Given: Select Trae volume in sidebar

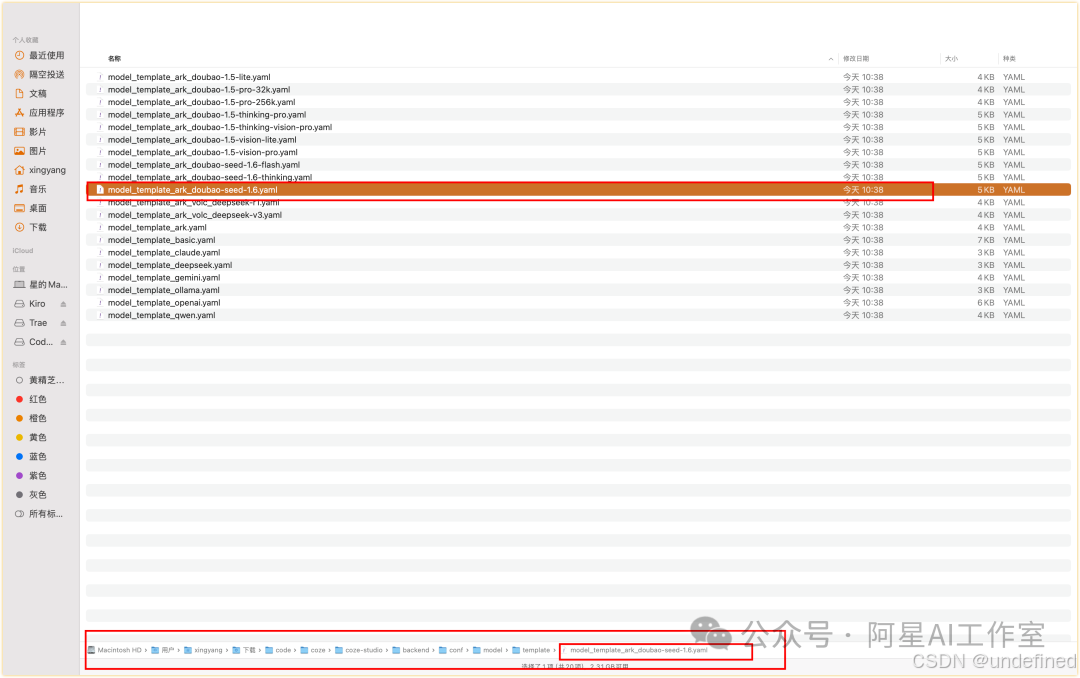Looking at the screenshot, I should pos(31,323).
